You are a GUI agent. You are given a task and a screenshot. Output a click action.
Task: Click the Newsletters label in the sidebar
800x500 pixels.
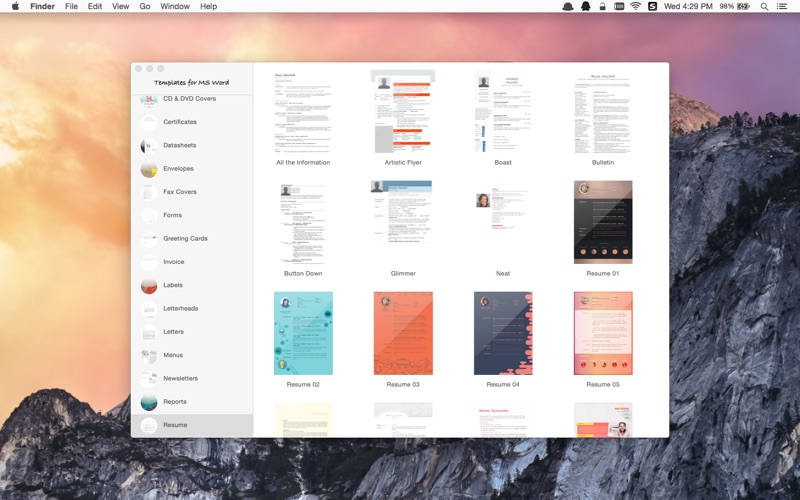click(x=181, y=378)
